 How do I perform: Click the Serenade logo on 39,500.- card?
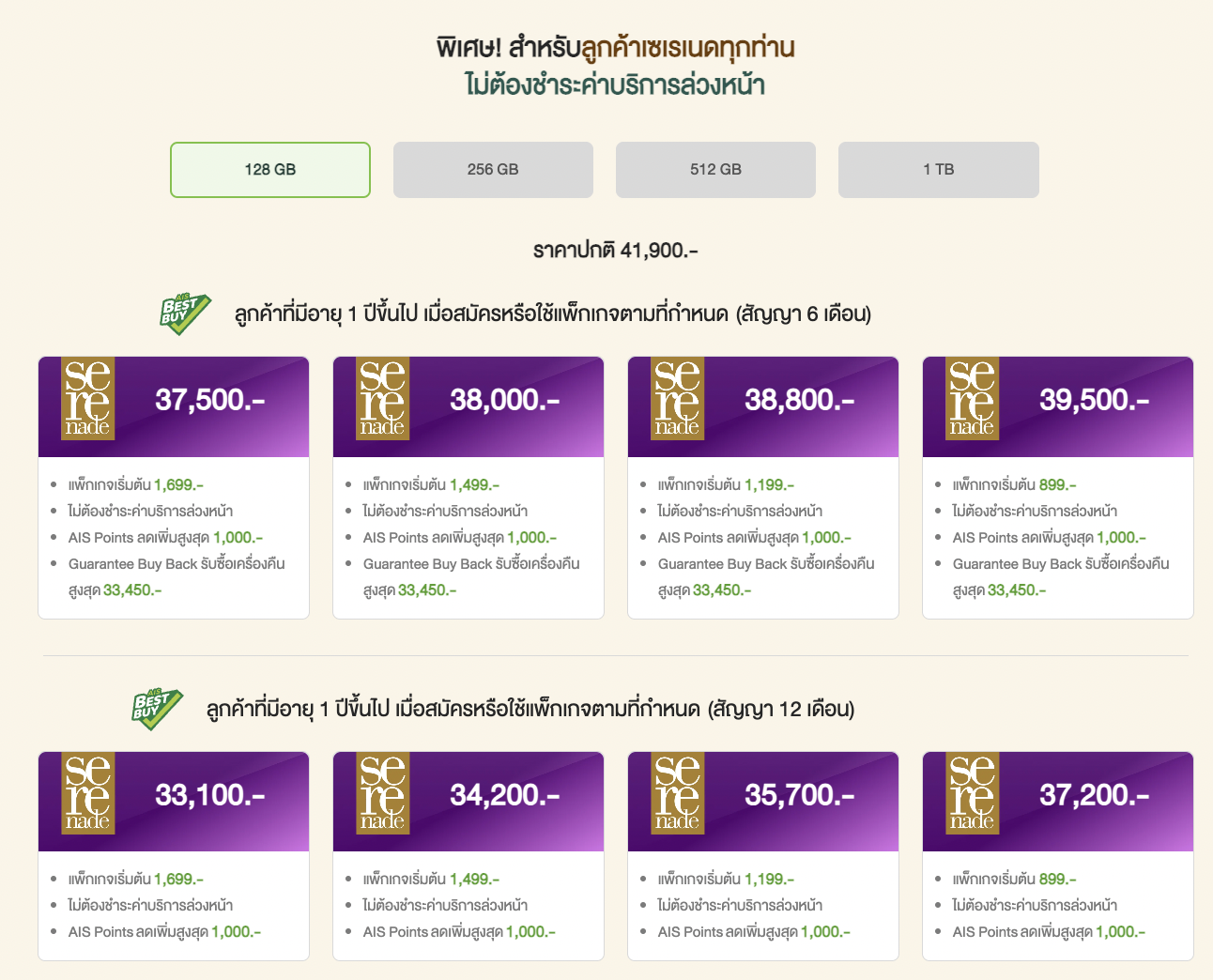[x=972, y=399]
